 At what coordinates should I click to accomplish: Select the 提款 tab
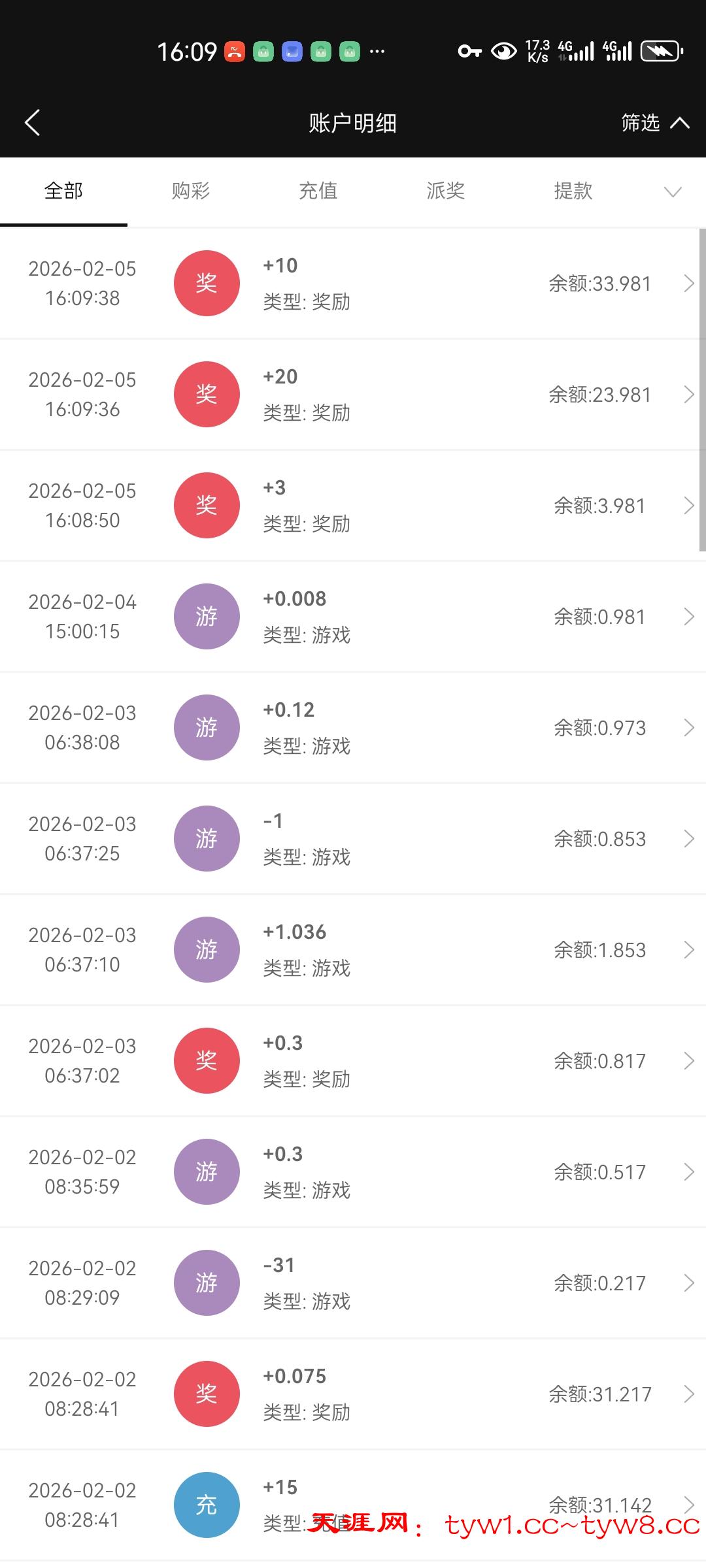tap(573, 191)
